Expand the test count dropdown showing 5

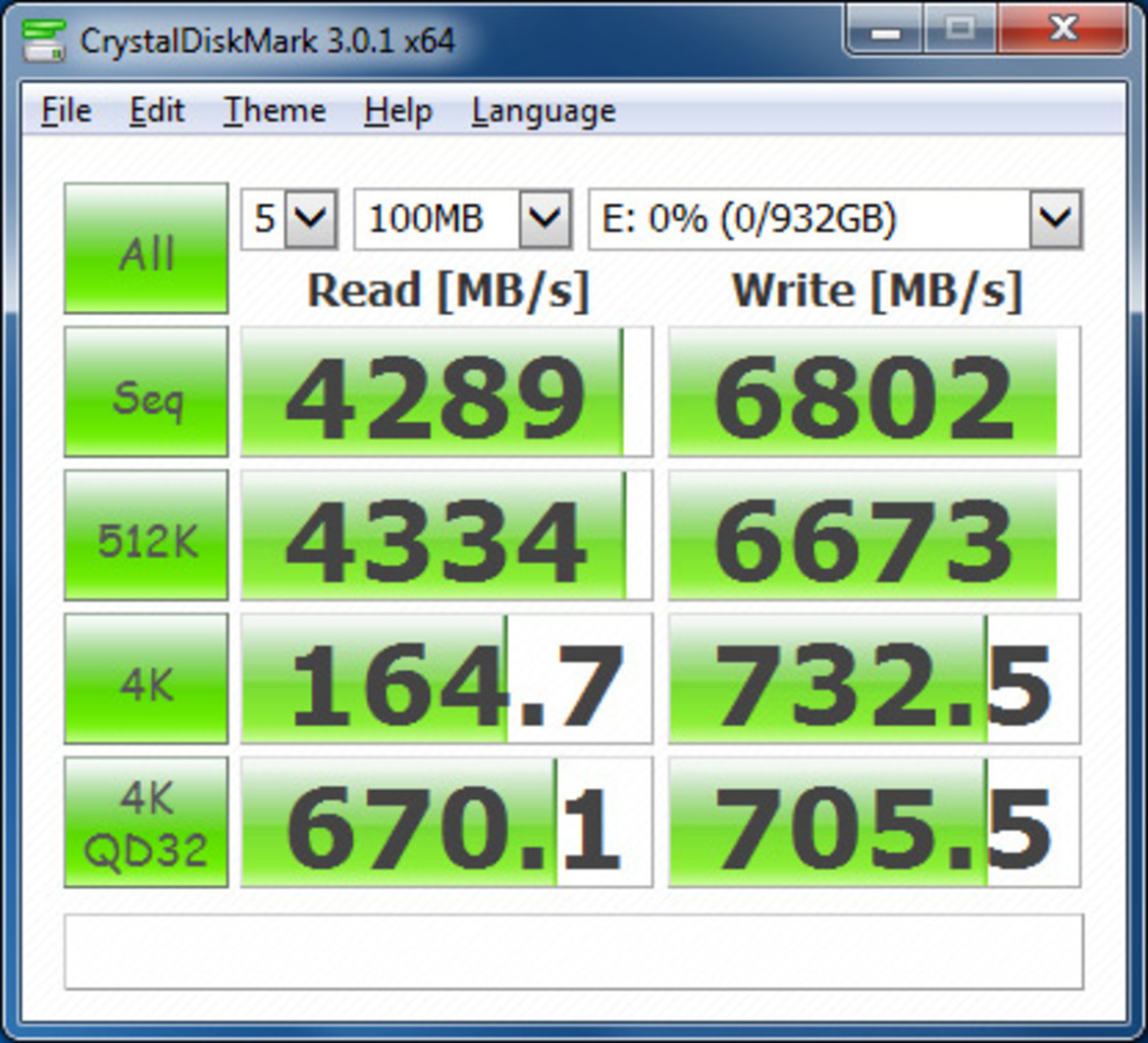pos(310,219)
